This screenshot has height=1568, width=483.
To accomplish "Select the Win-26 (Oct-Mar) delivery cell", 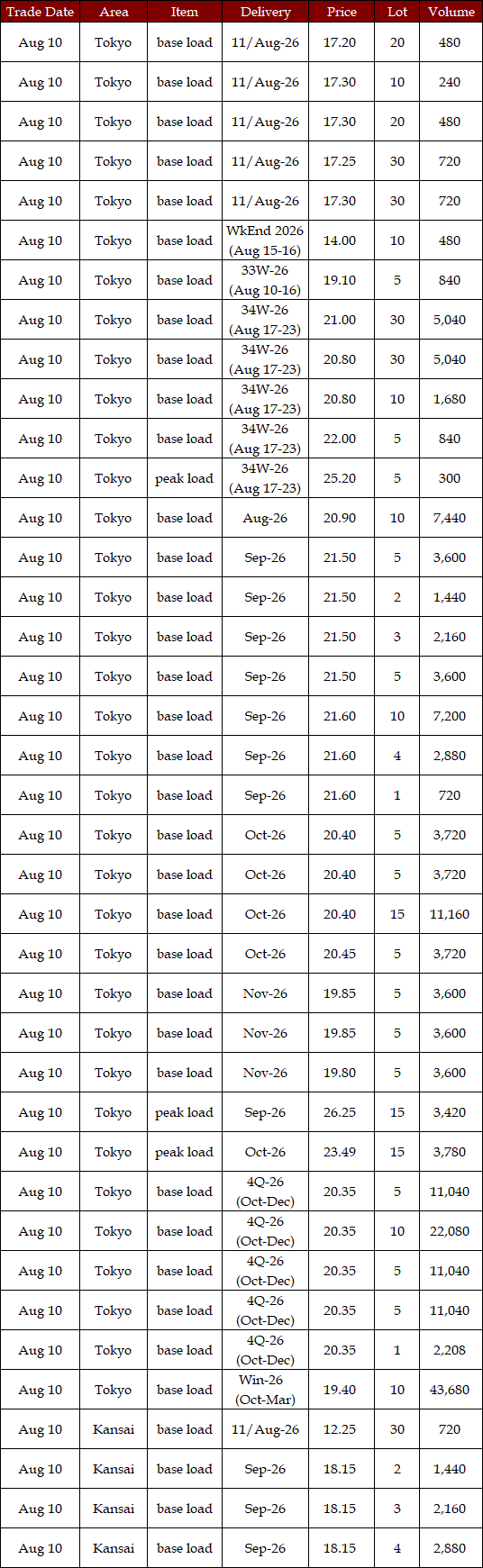I will click(265, 1390).
